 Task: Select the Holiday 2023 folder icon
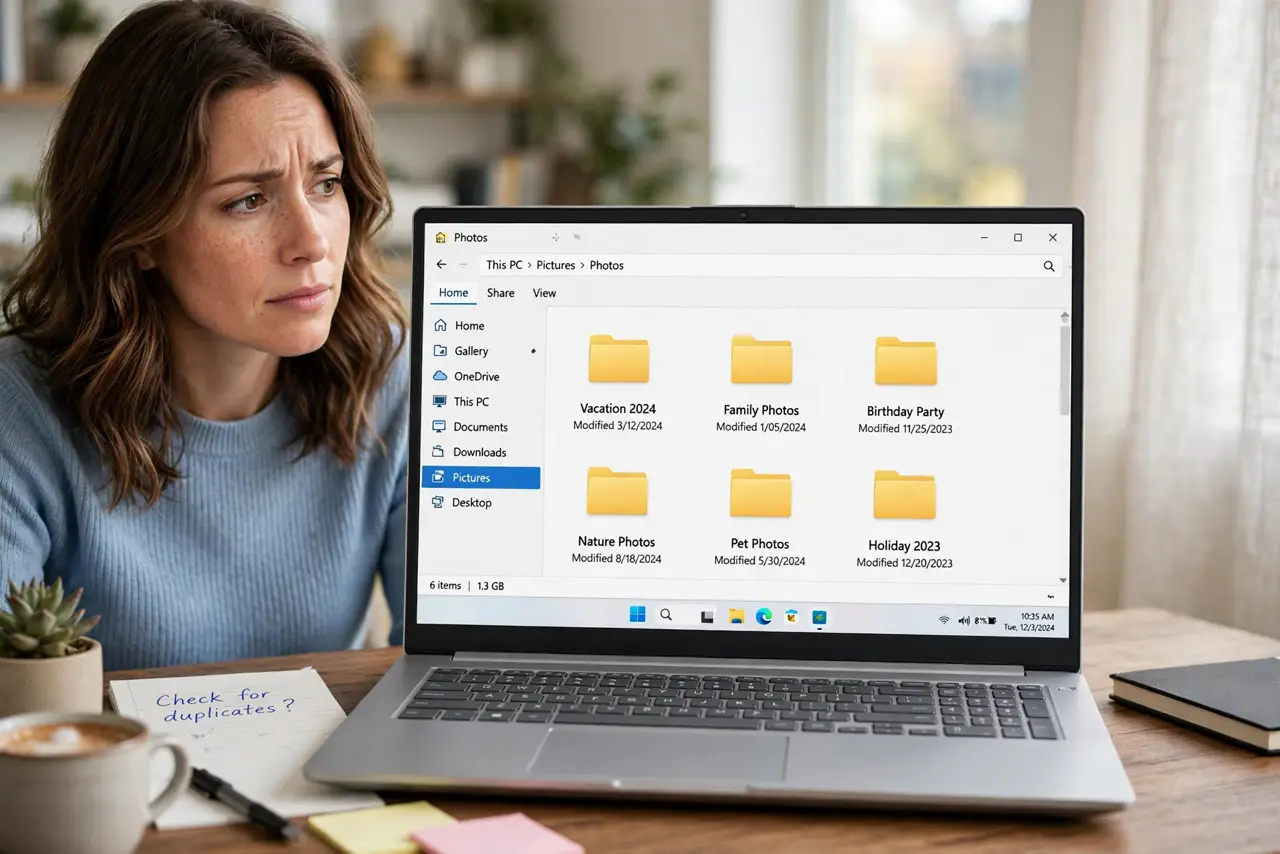(x=904, y=495)
